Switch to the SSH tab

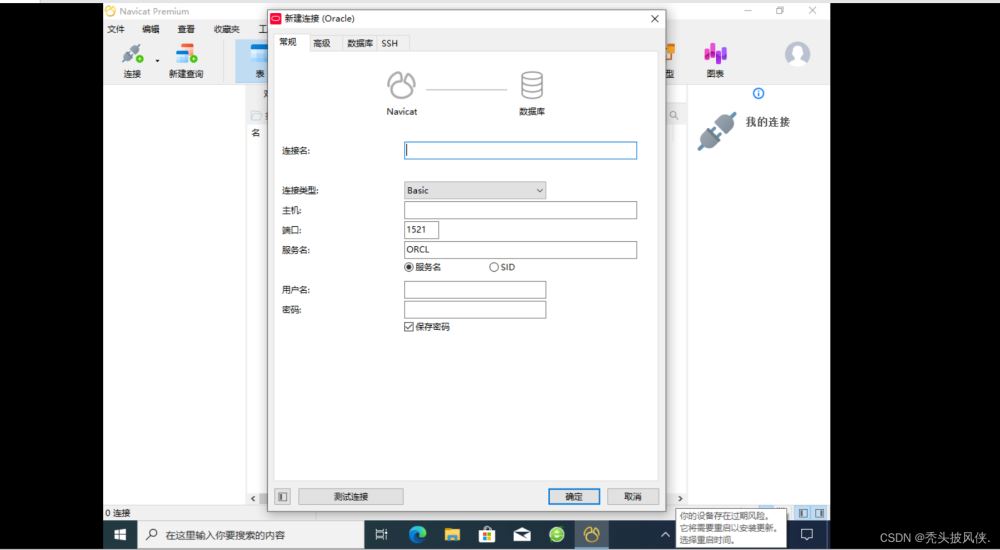[389, 43]
